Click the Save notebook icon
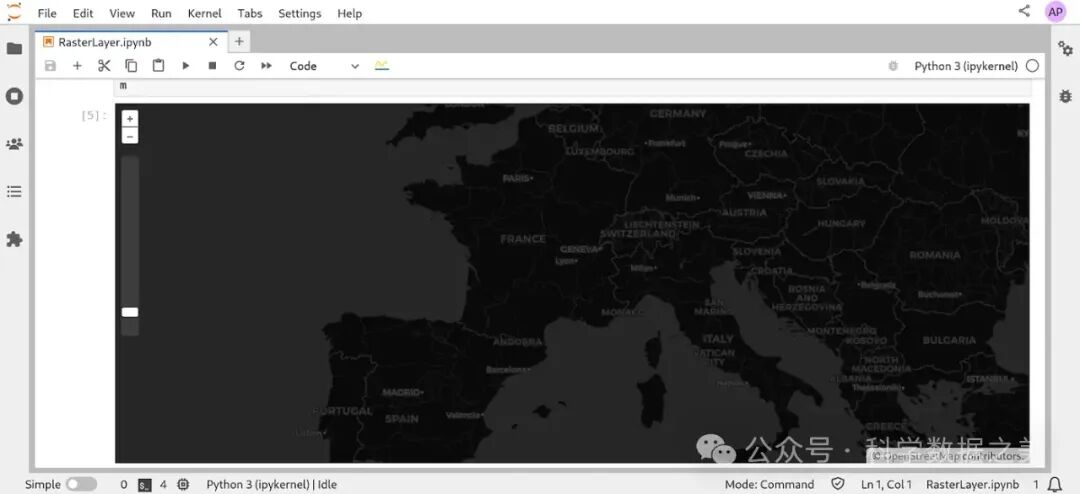The image size is (1080, 494). click(50, 66)
